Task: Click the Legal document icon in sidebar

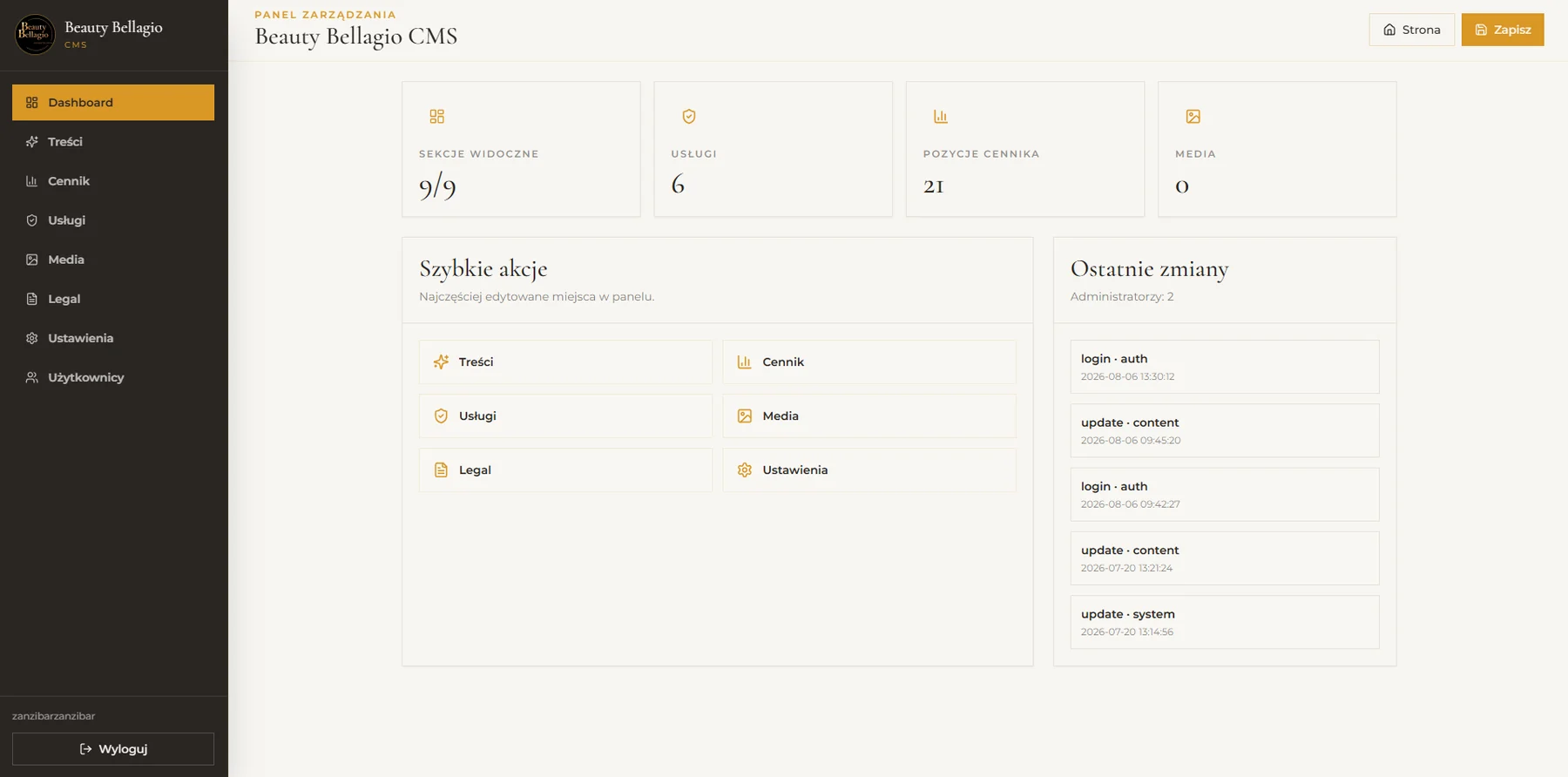Action: (x=32, y=299)
